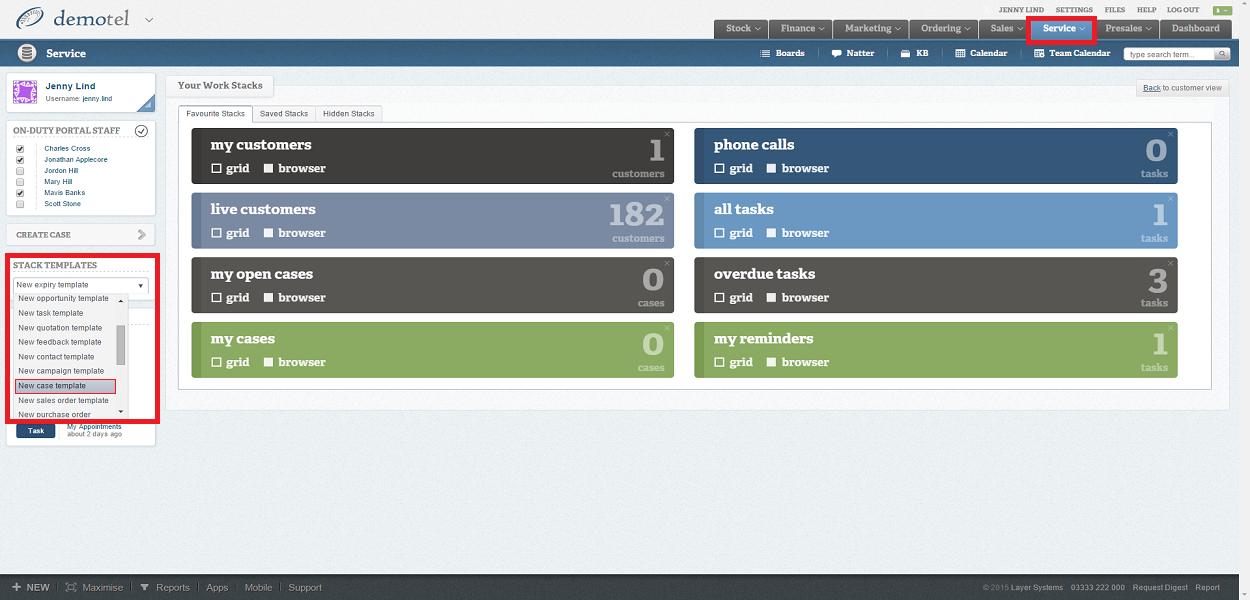Uncheck Mavis Banks on-duty checkbox
Viewport: 1250px width, 600px height.
(x=20, y=193)
